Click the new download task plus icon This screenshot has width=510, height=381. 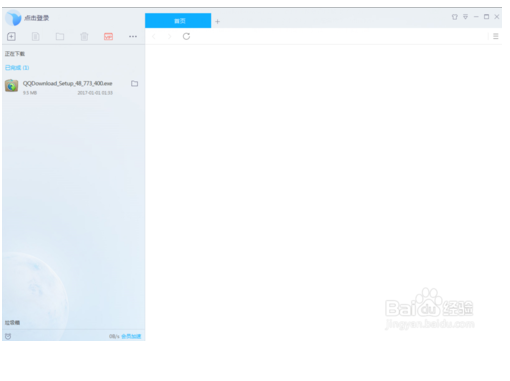11,36
